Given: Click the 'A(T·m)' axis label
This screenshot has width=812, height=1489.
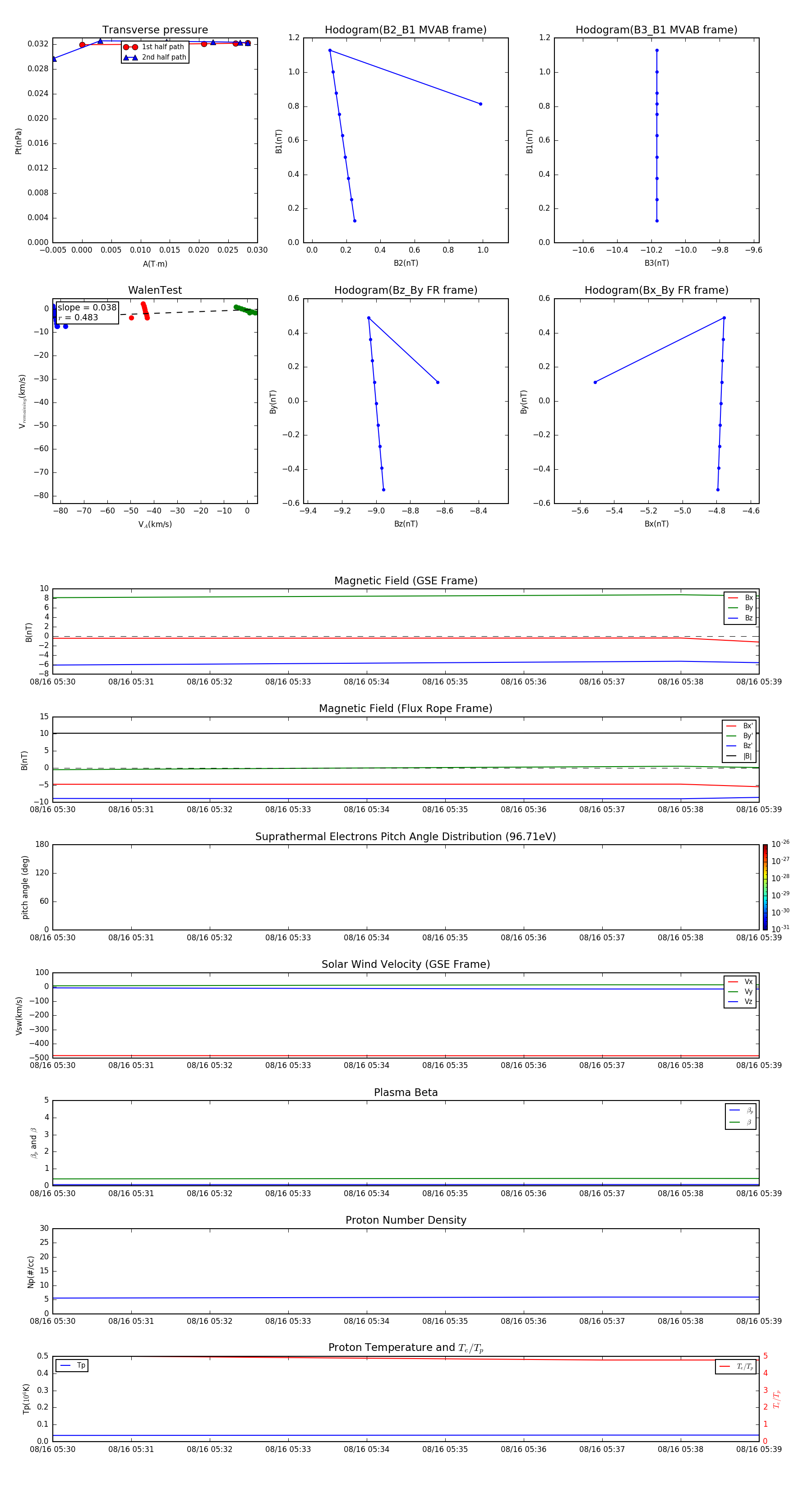Looking at the screenshot, I should click(155, 264).
